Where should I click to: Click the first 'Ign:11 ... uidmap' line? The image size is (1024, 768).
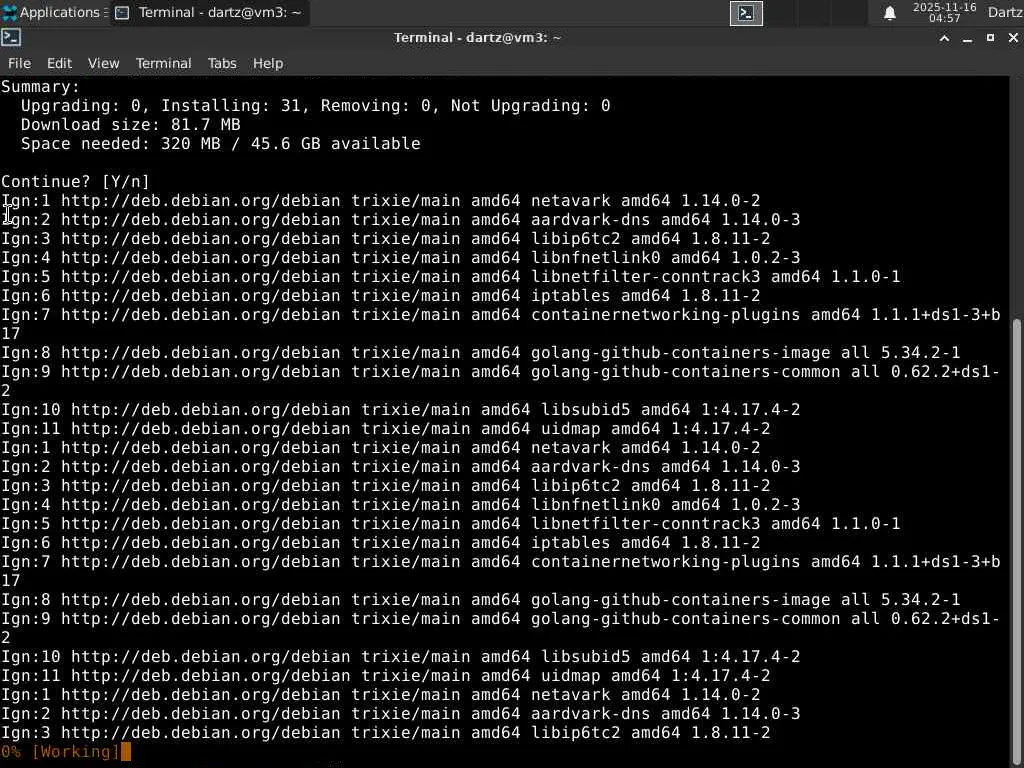coord(385,428)
